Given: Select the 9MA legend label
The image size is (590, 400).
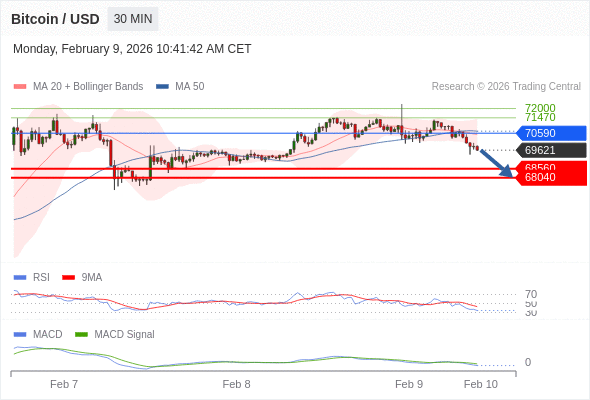Looking at the screenshot, I should click(x=92, y=277).
